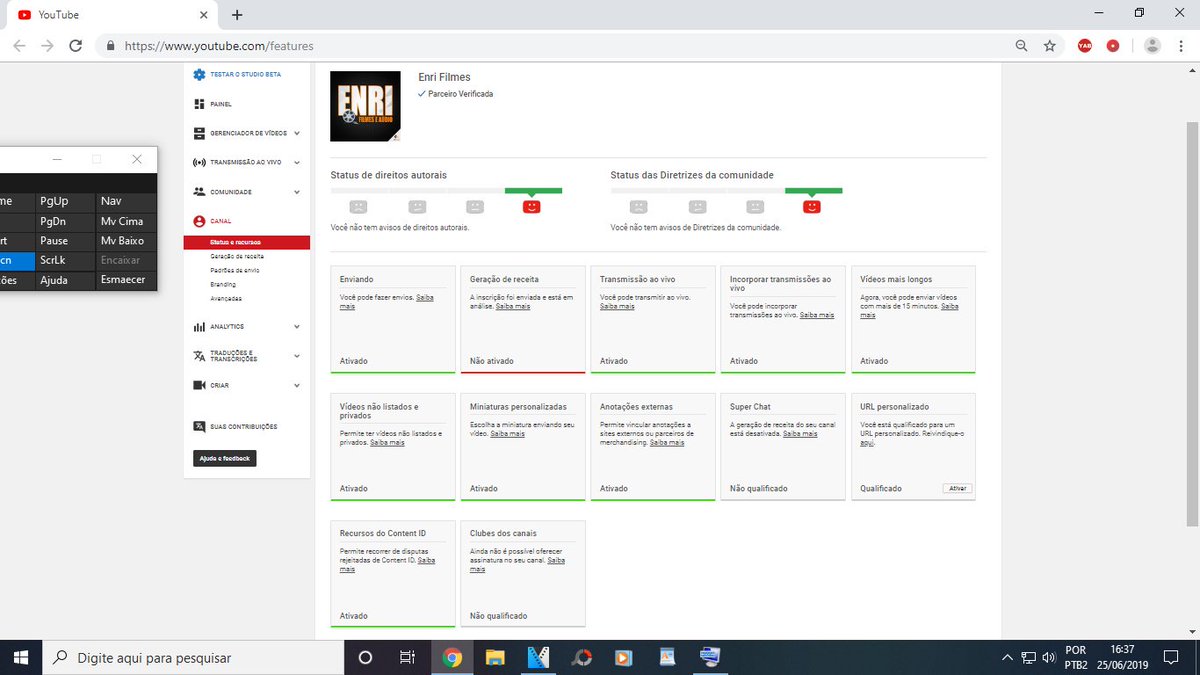Image resolution: width=1200 pixels, height=675 pixels.
Task: Click the Windows taskbar search box
Action: 193,657
